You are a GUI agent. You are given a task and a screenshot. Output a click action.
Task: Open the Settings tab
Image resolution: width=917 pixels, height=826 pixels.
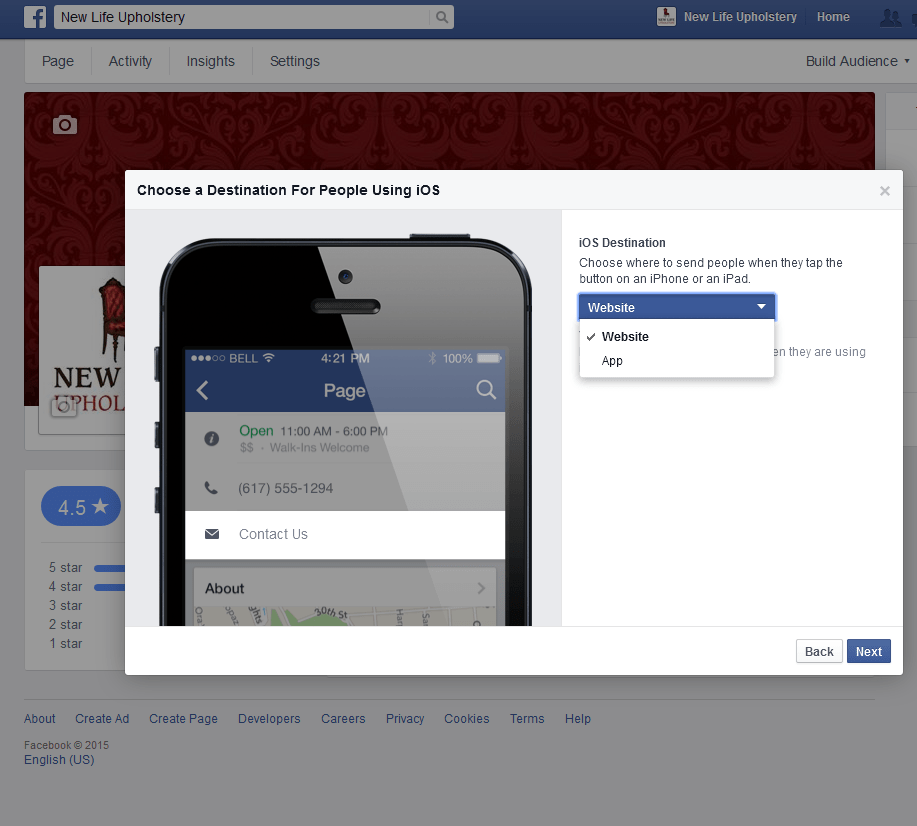coord(295,61)
